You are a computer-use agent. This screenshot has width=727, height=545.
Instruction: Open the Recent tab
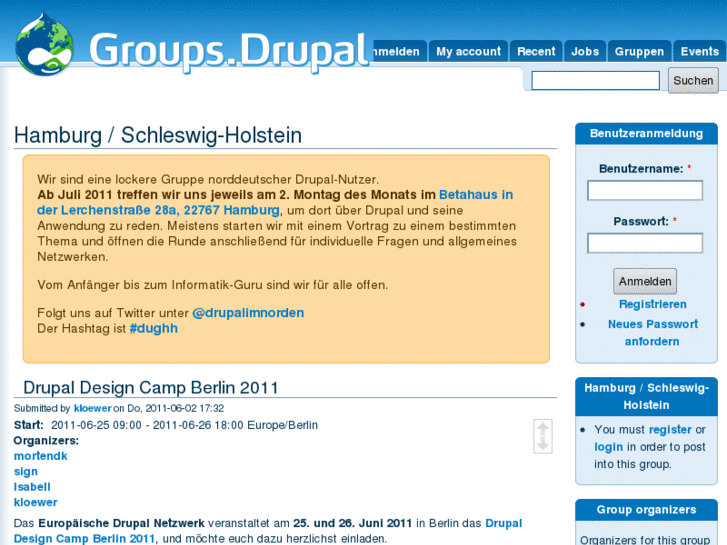click(x=536, y=51)
